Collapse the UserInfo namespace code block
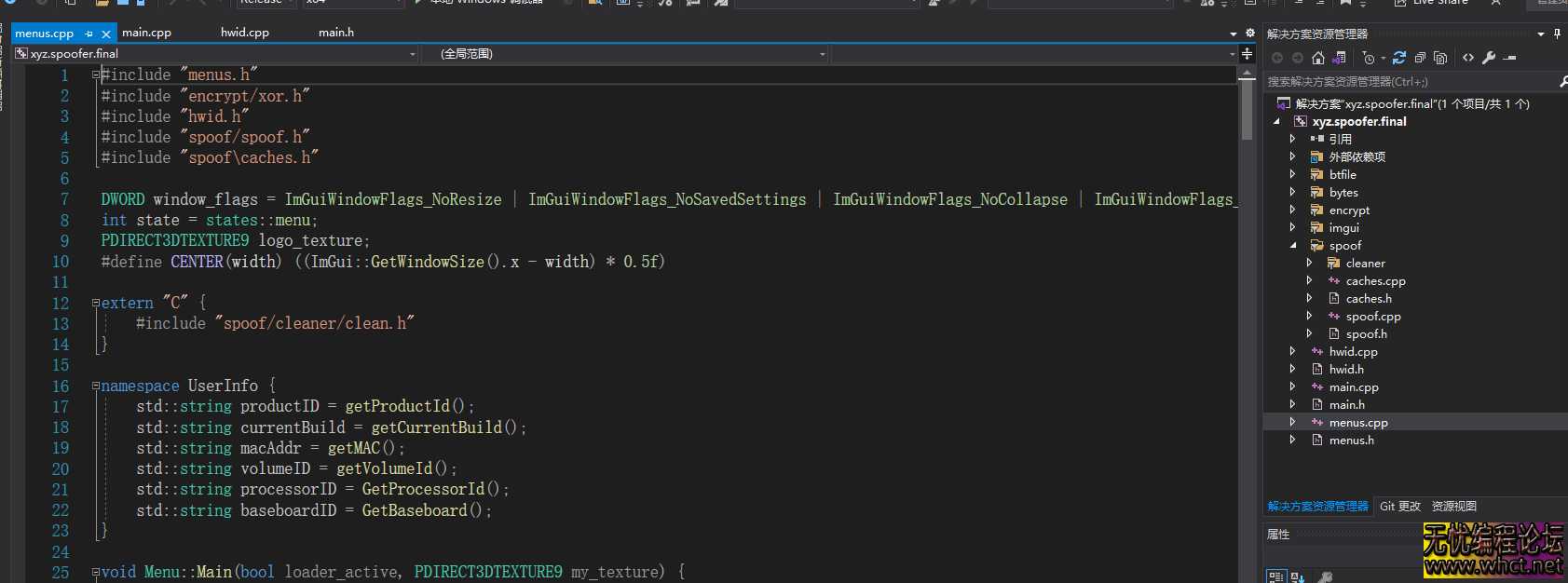The height and width of the screenshot is (583, 1568). (95, 386)
